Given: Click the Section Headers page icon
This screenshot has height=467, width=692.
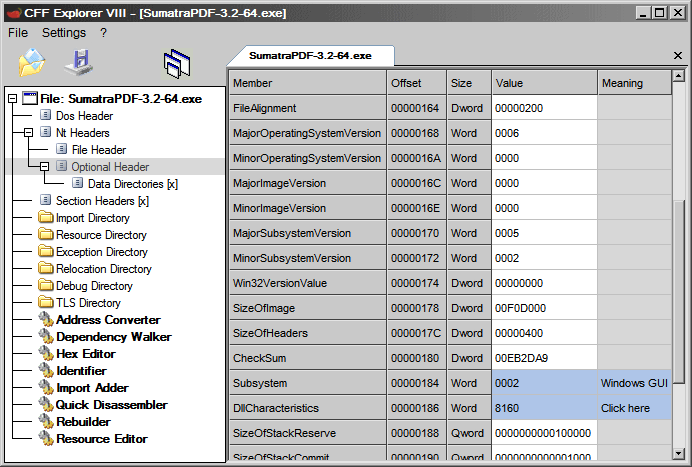Looking at the screenshot, I should [45, 200].
